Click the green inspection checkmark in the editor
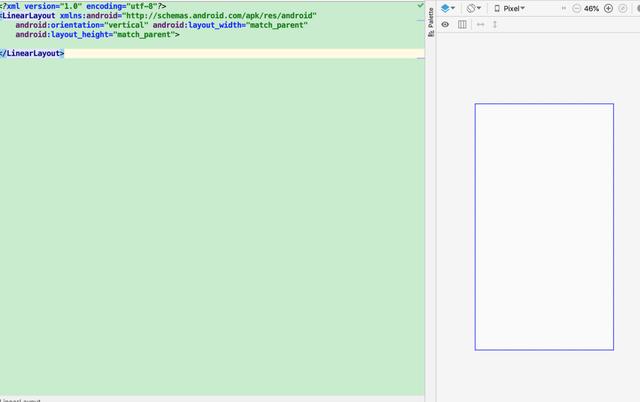Viewport: 640px width, 402px height. 420,5
